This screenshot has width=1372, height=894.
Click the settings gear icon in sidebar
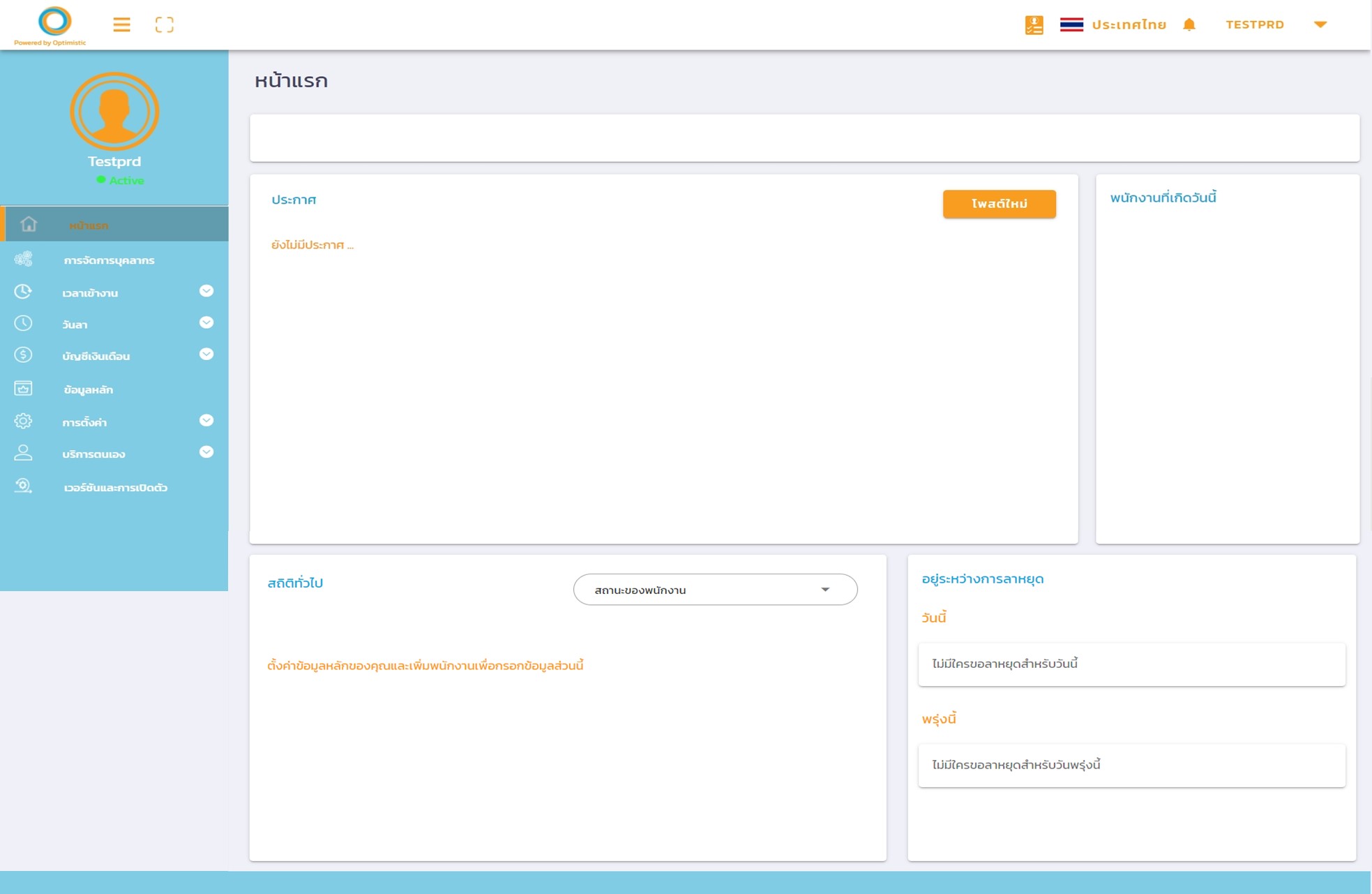click(x=23, y=421)
